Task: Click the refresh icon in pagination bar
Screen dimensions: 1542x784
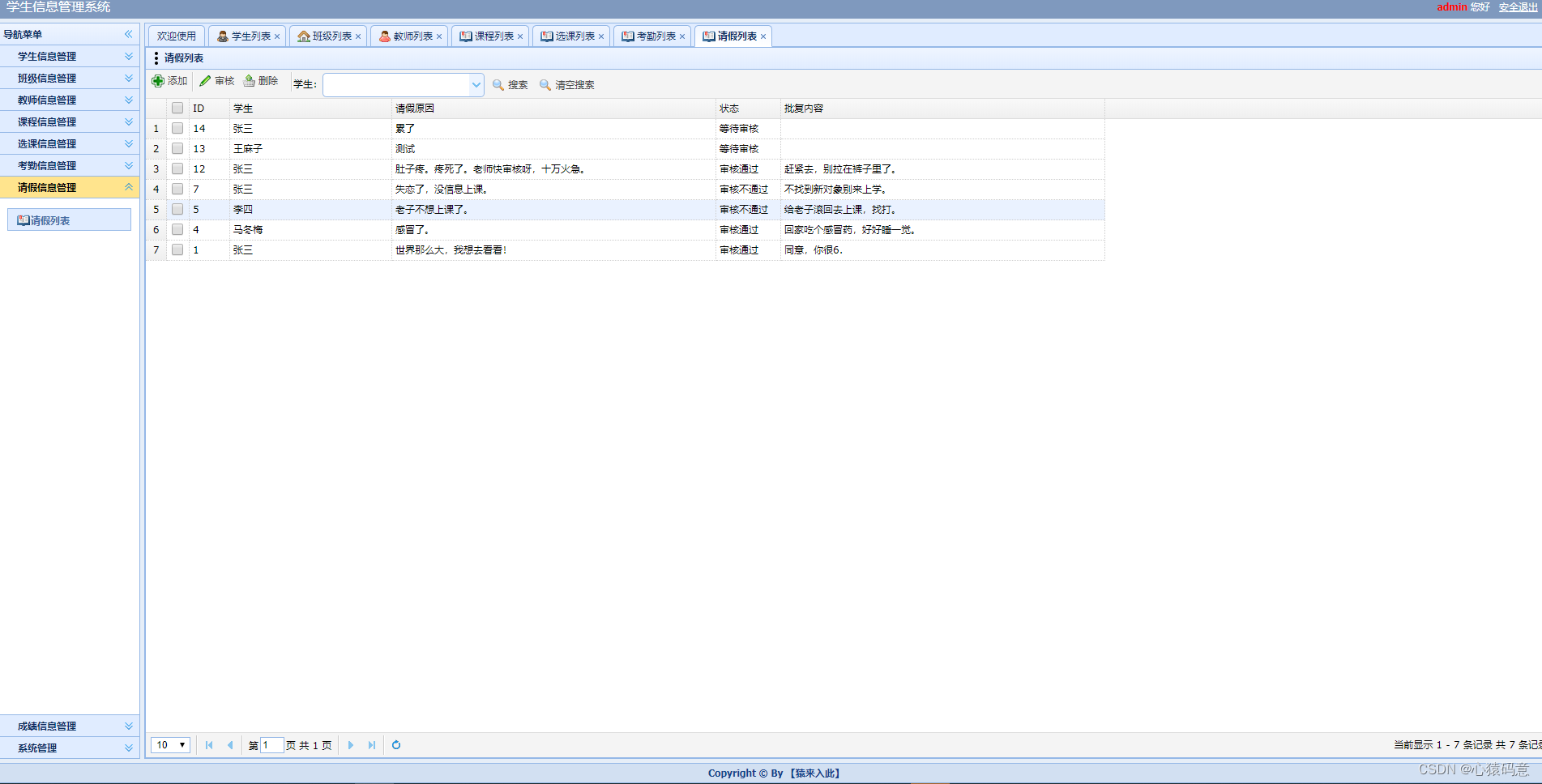Action: click(x=396, y=745)
